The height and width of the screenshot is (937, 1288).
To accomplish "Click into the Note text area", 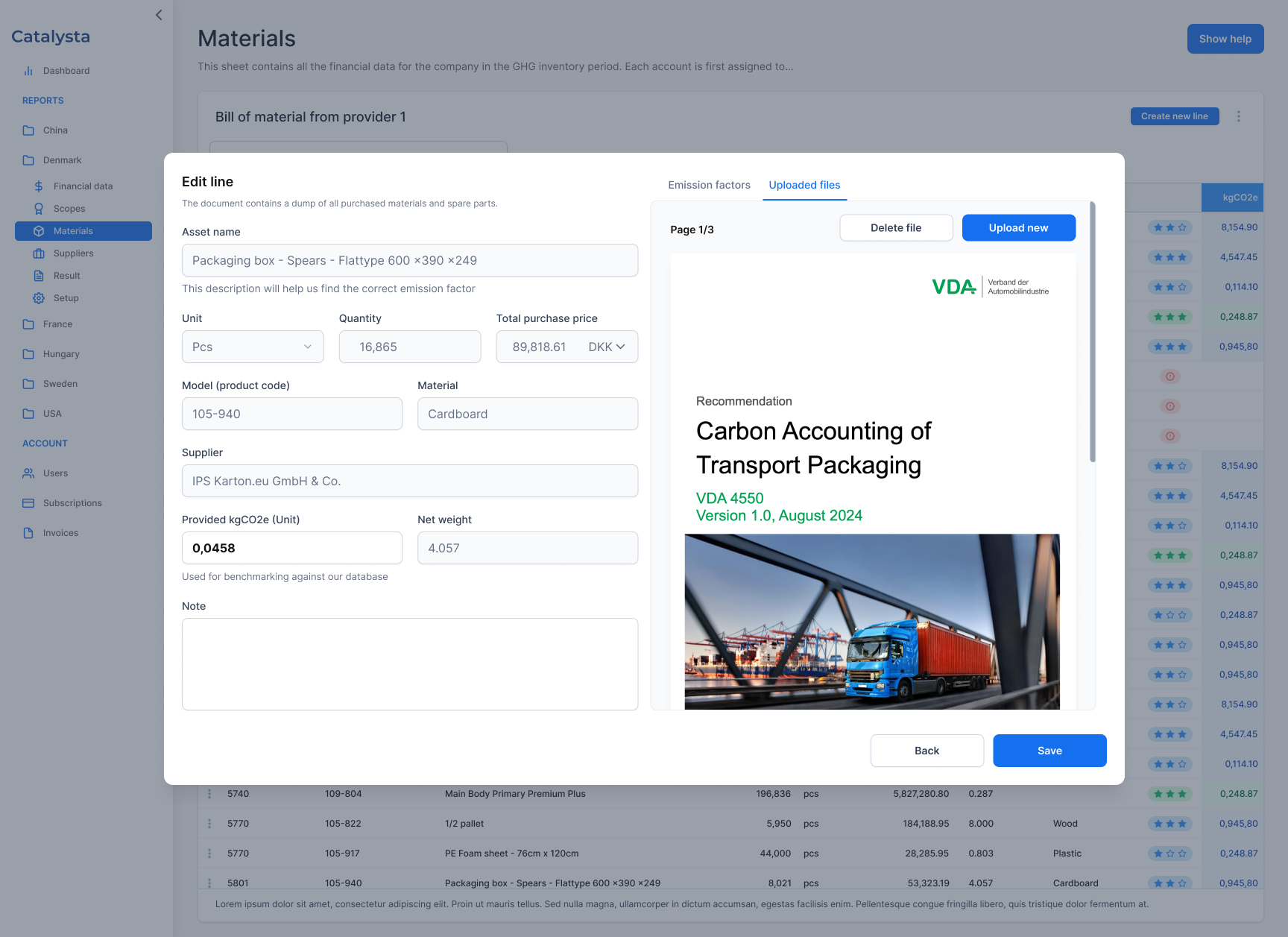I will [x=410, y=663].
